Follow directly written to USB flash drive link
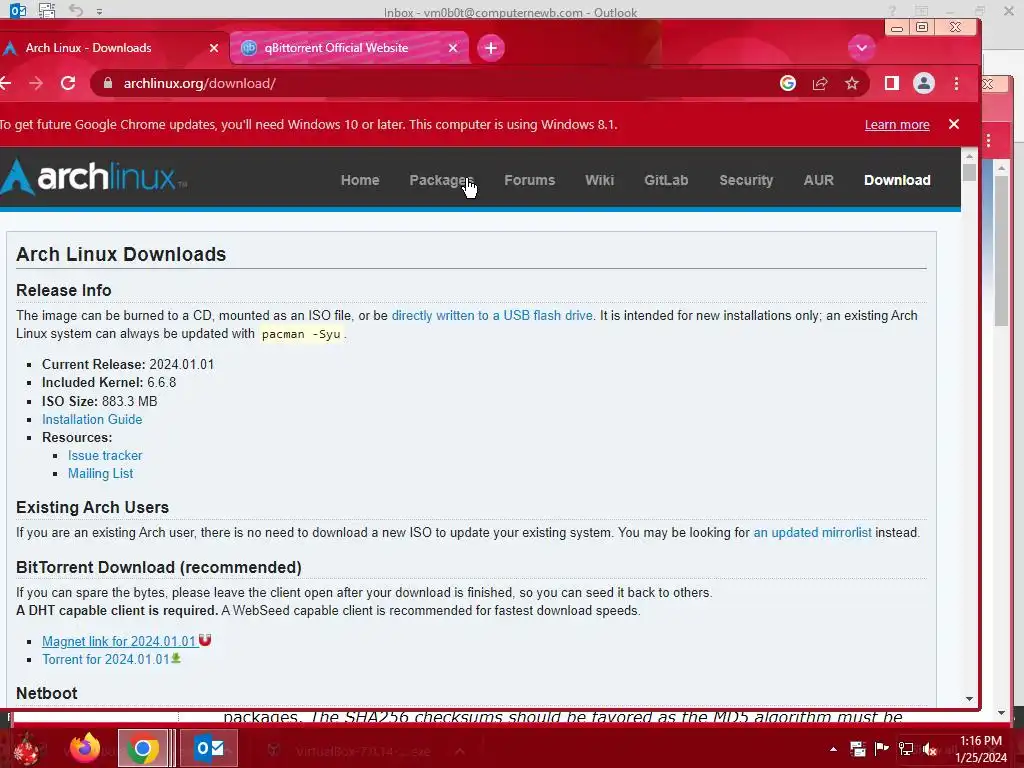This screenshot has height=768, width=1024. pyautogui.click(x=492, y=315)
